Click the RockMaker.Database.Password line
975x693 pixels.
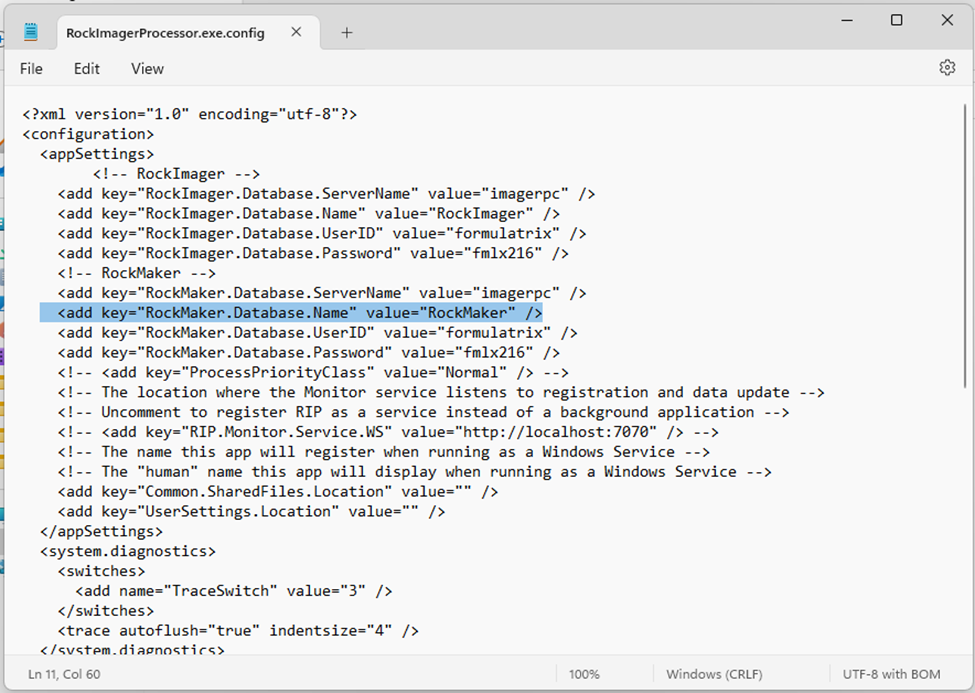[x=308, y=353]
